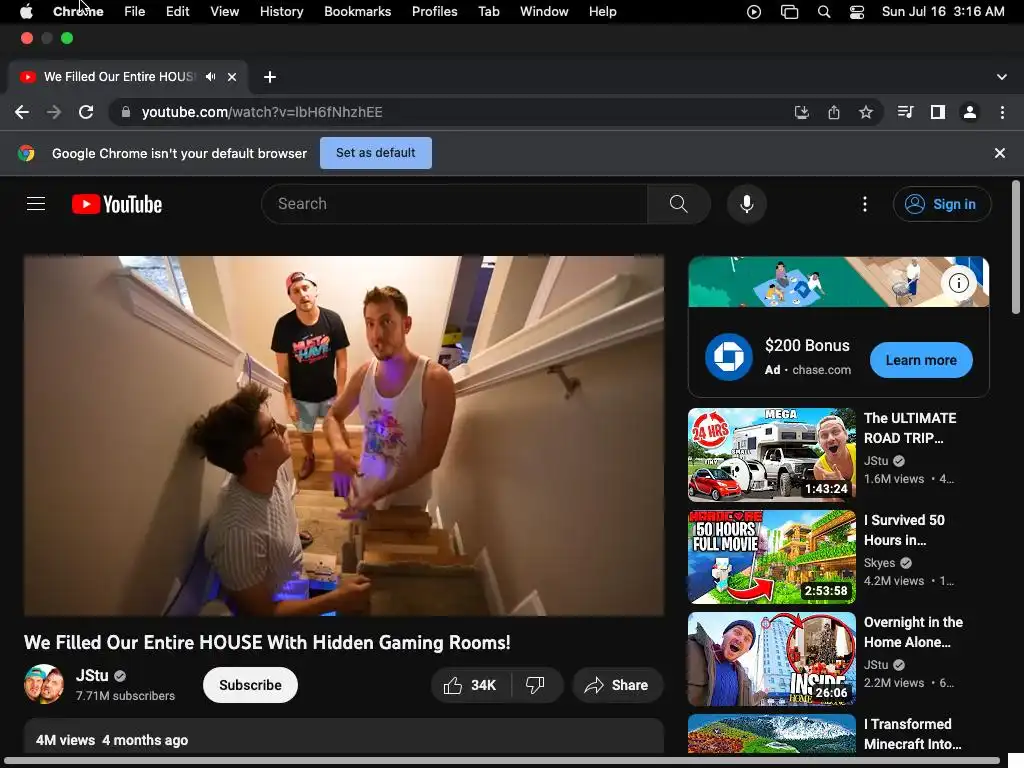Open Spotlight search in menu bar
The width and height of the screenshot is (1024, 768).
point(824,12)
